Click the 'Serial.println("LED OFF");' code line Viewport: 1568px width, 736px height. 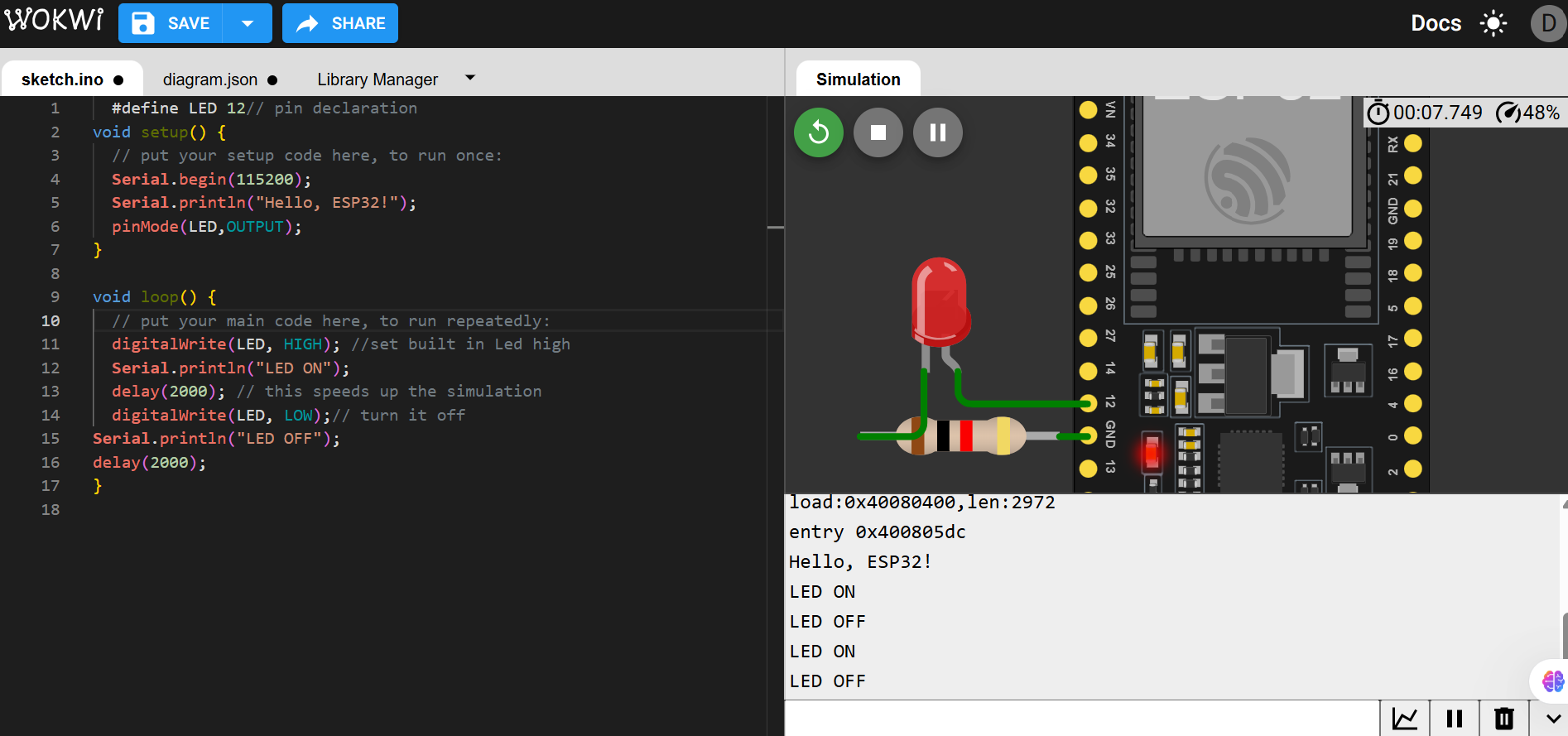(x=216, y=439)
